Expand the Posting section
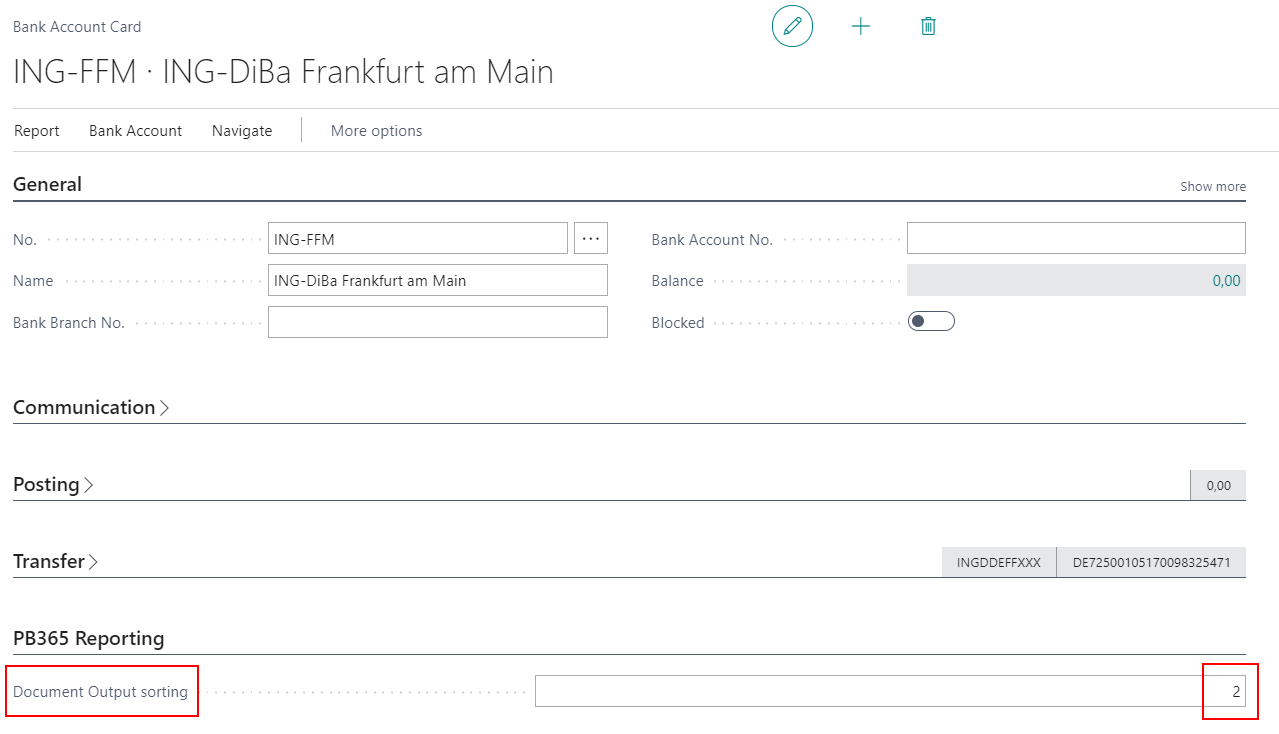The width and height of the screenshot is (1279, 734). point(53,484)
